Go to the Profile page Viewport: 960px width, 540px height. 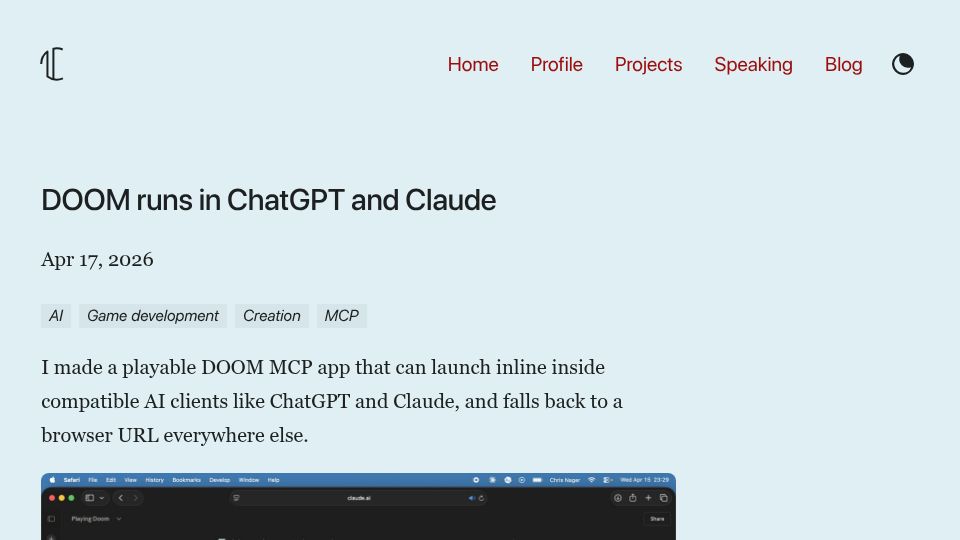coord(557,64)
